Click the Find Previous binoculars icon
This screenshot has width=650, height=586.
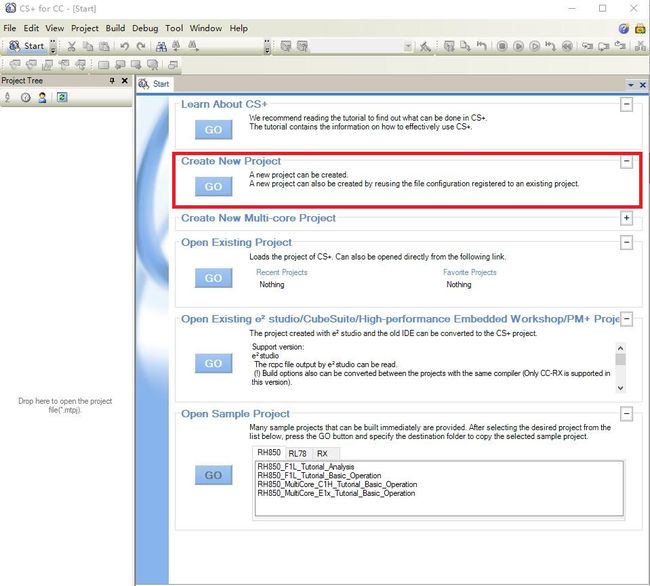click(x=176, y=46)
